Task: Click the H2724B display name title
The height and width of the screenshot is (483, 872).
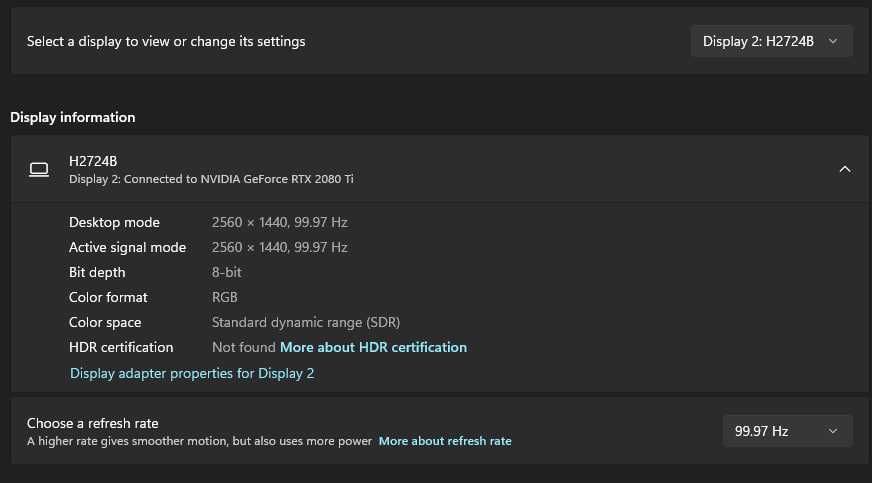Action: (x=93, y=161)
